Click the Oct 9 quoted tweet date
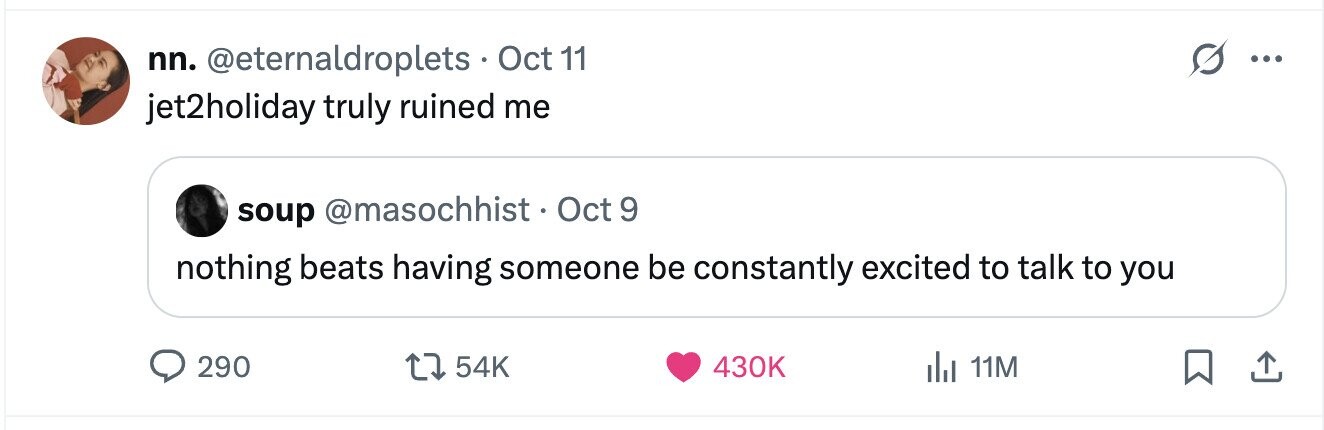 click(x=597, y=210)
